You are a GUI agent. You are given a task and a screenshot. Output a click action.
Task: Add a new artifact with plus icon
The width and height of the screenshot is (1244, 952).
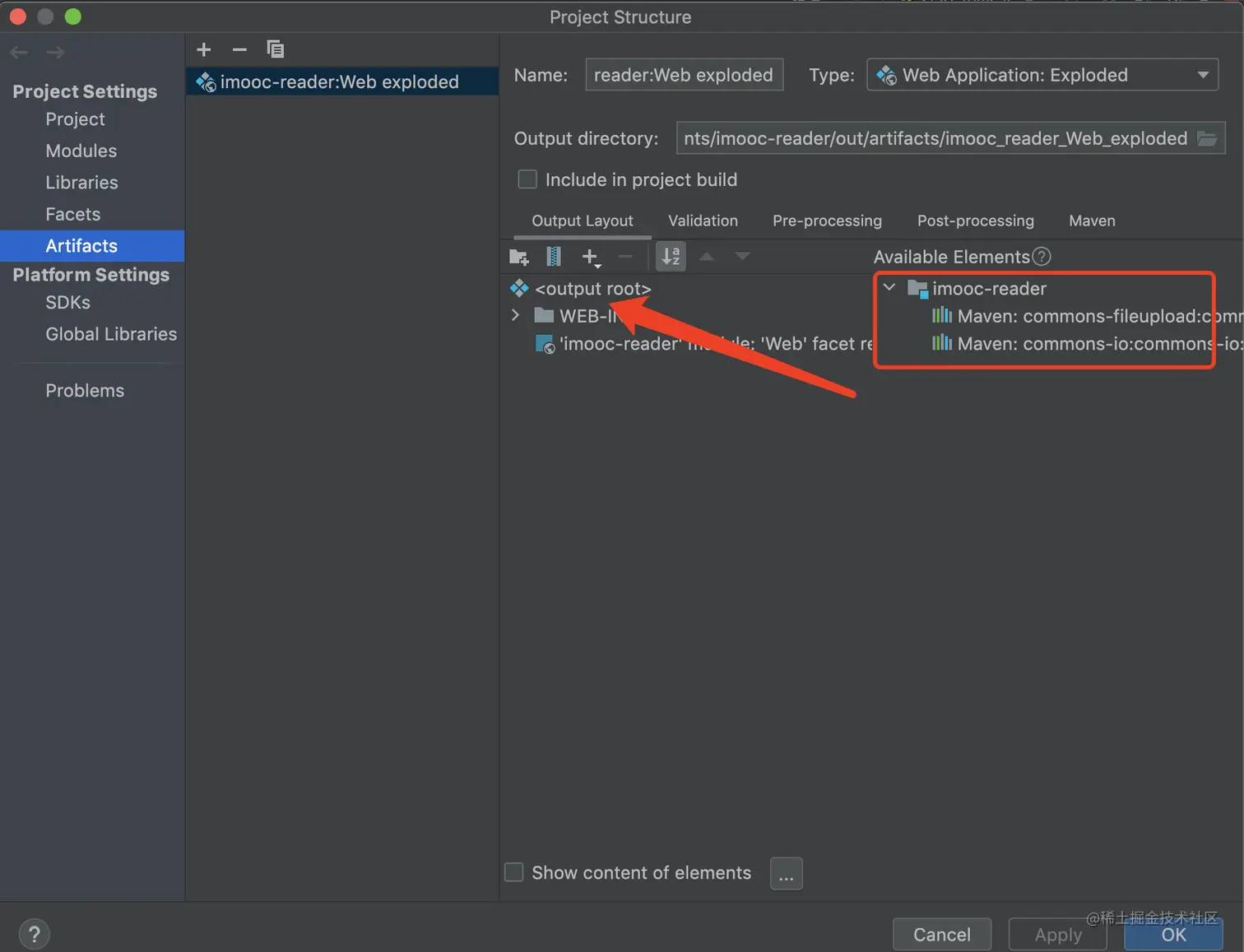pos(204,49)
